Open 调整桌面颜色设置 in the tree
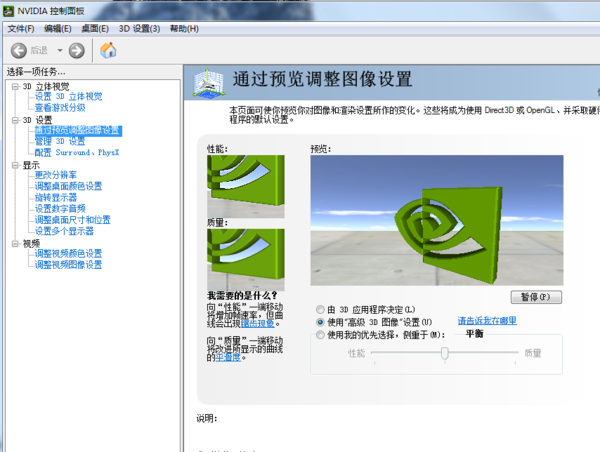This screenshot has height=452, width=600. click(x=68, y=186)
